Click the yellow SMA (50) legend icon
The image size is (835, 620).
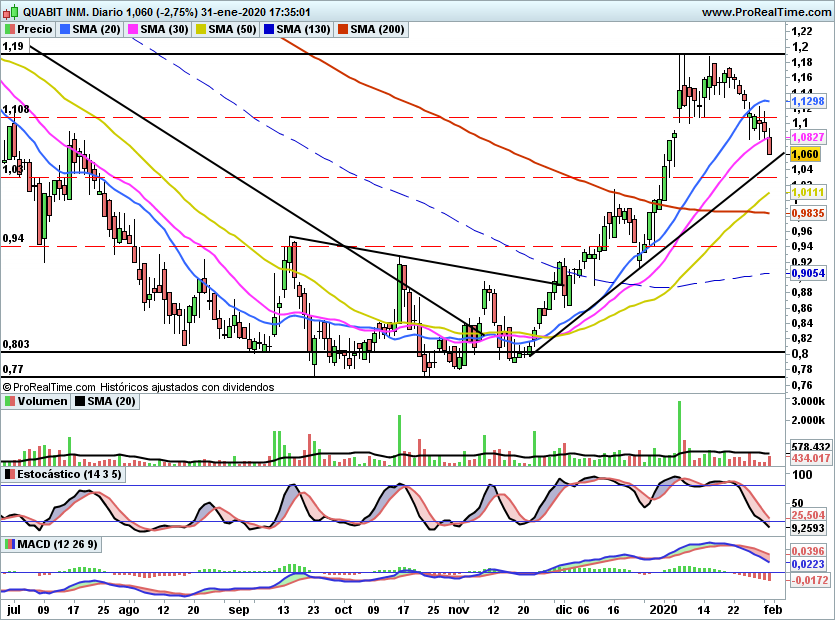(201, 29)
